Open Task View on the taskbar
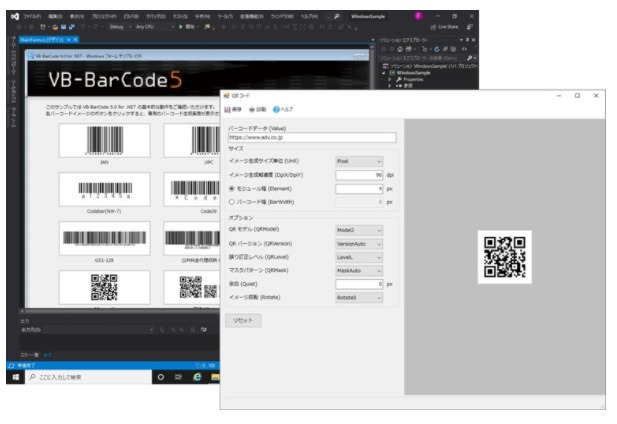The width and height of the screenshot is (617, 424). click(x=178, y=377)
